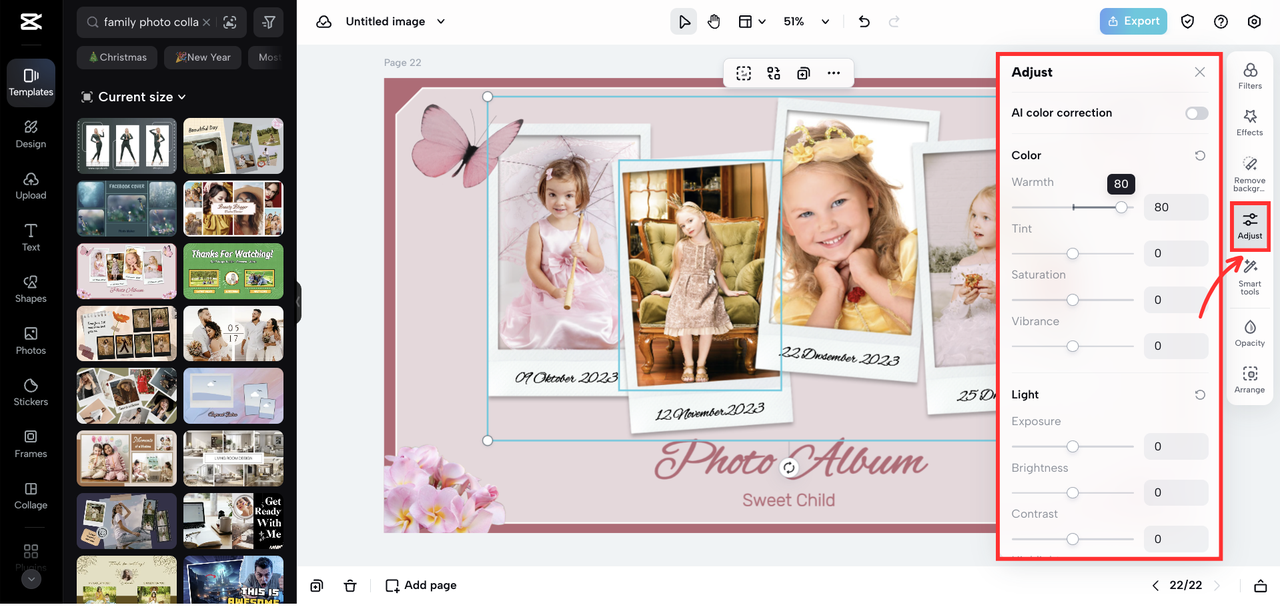Select the Thanks For Watching template thumbnail
This screenshot has width=1280, height=613.
(233, 271)
